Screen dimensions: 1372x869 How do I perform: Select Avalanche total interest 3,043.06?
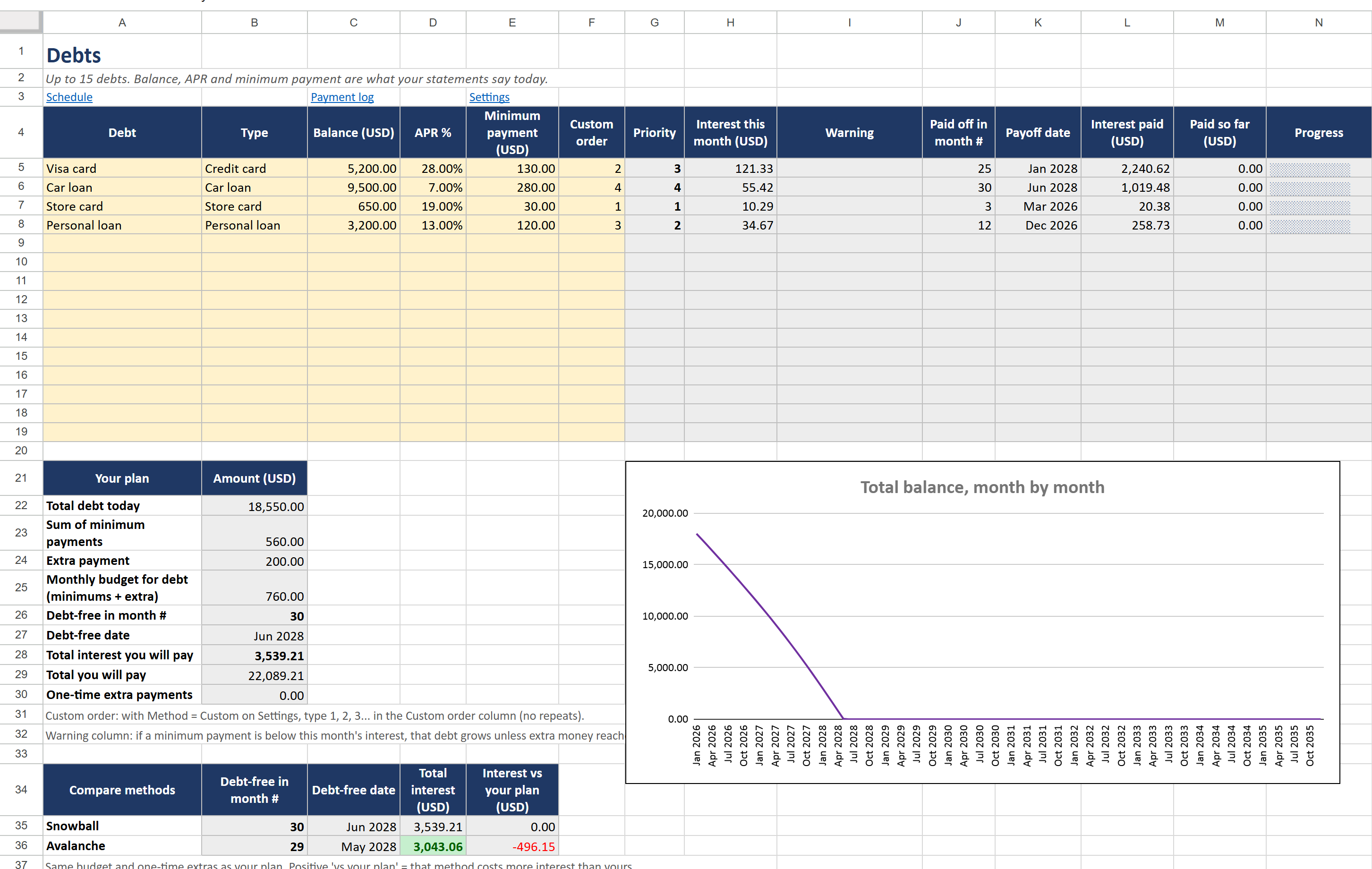click(433, 846)
